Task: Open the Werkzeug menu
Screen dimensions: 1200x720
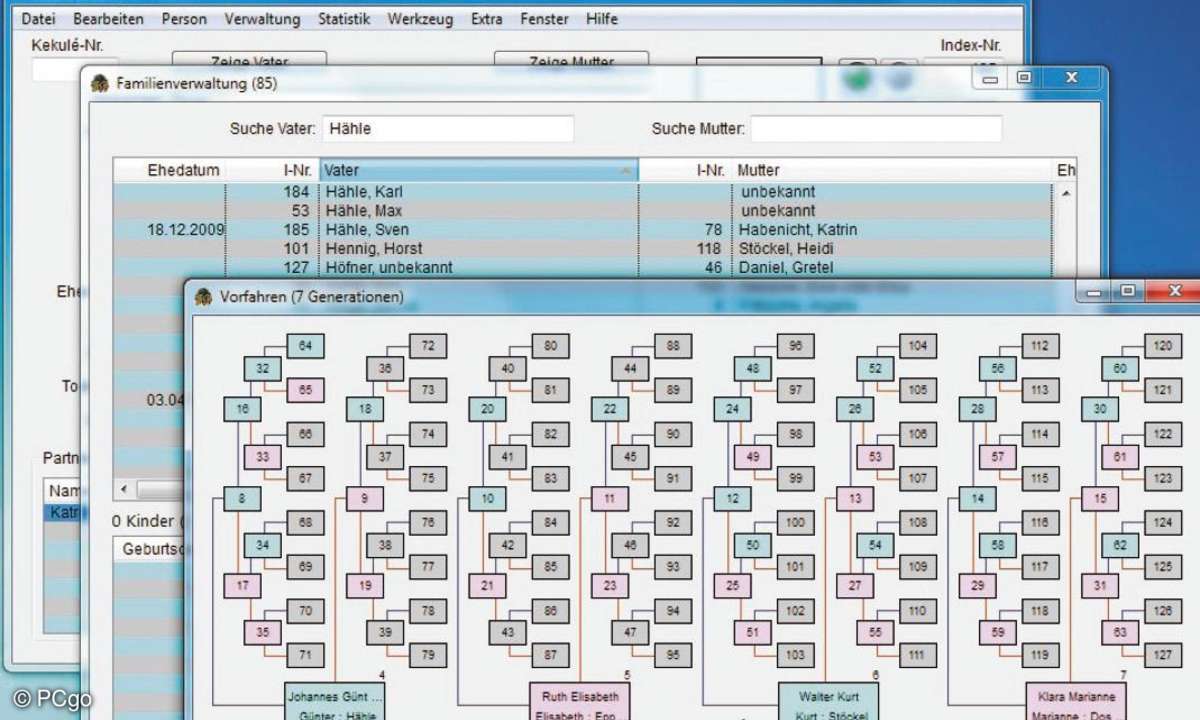Action: point(420,19)
